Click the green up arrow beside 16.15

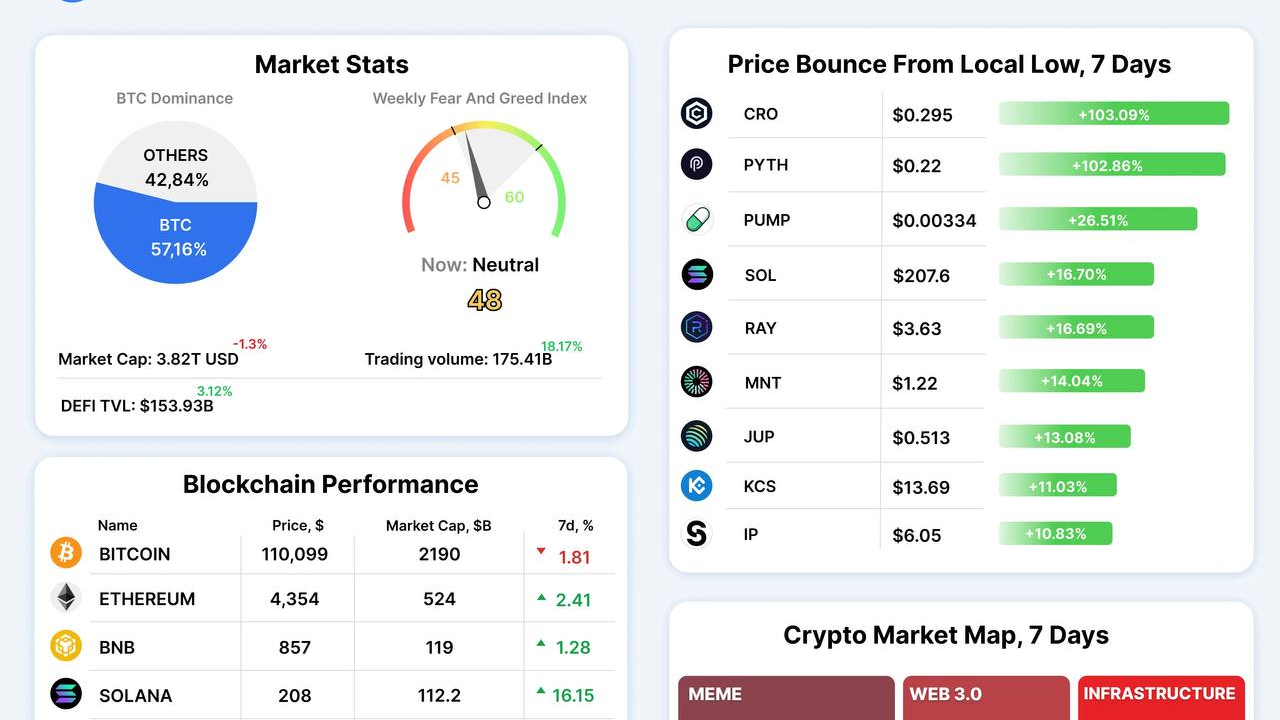(x=541, y=691)
